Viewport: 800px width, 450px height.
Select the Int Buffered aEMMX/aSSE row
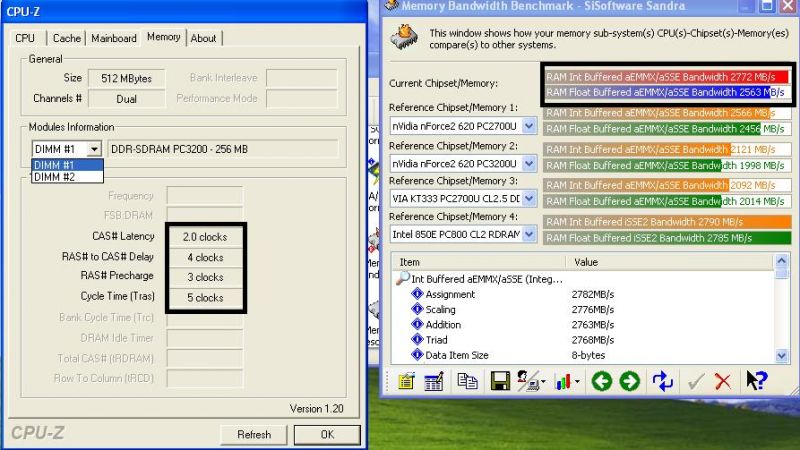582,279
